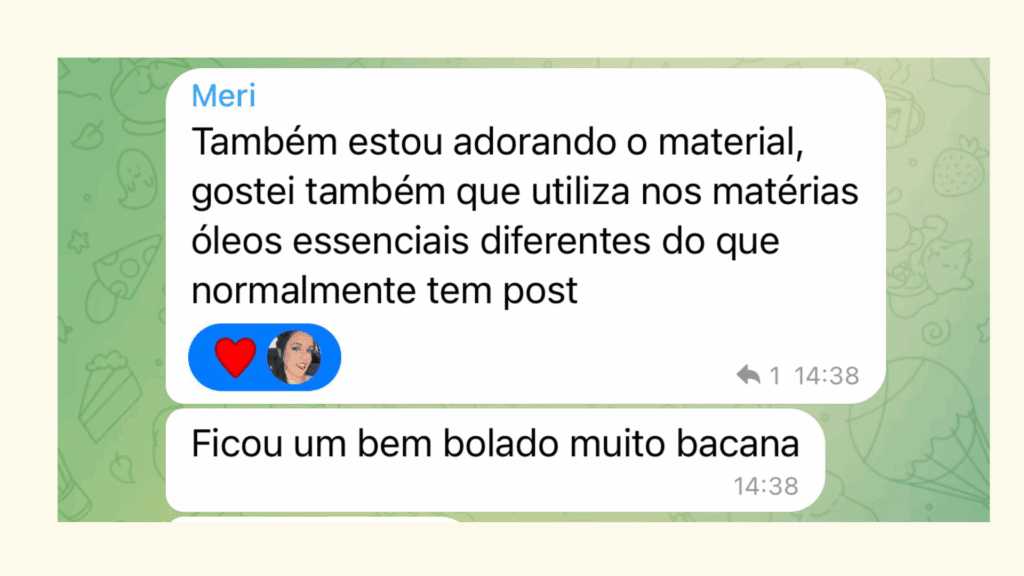Click timestamp on the 'muito bacana' message
Screen dimensions: 1024x576
[x=765, y=487]
